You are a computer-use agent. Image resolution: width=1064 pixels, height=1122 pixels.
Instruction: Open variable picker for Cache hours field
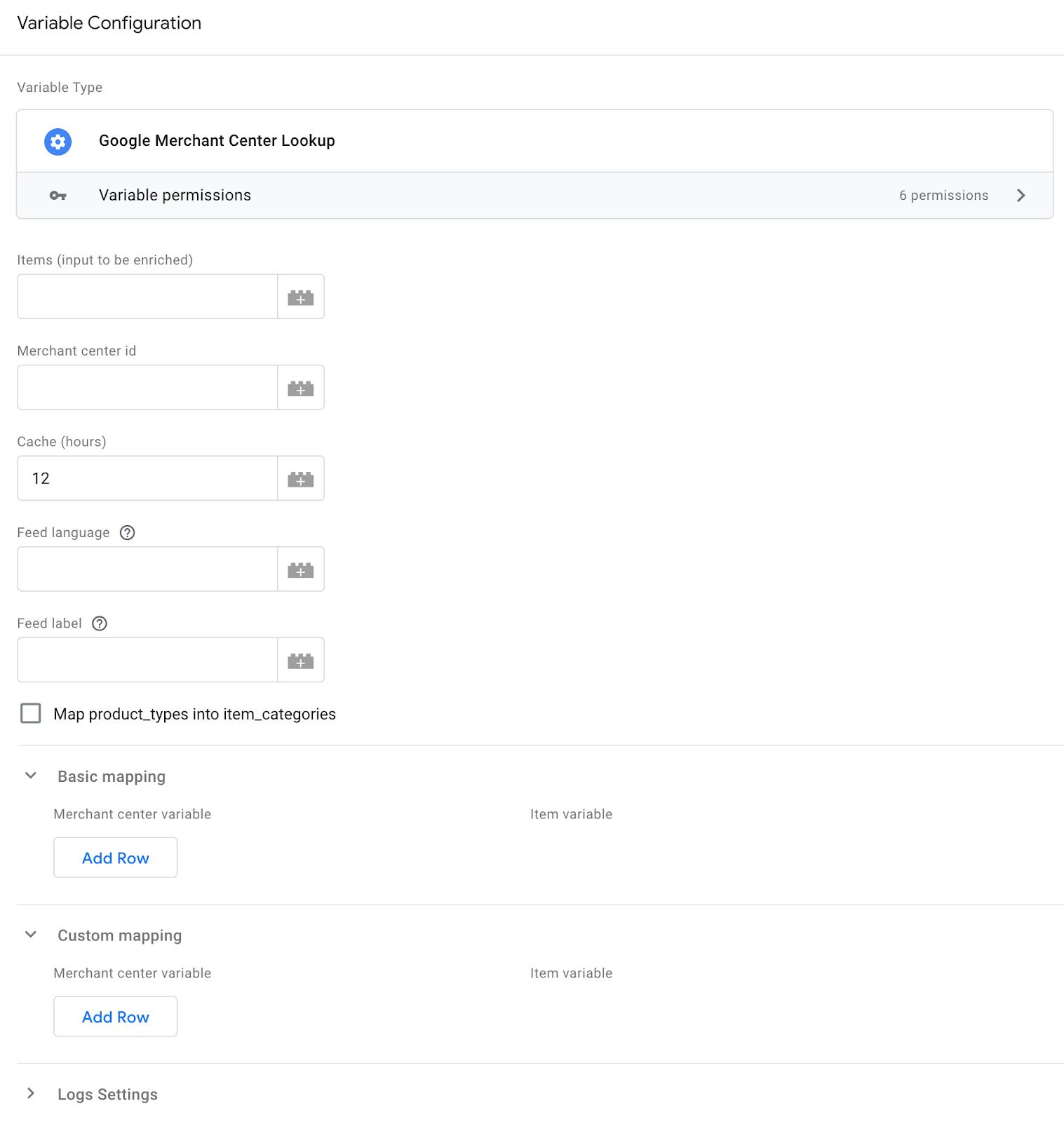click(301, 478)
